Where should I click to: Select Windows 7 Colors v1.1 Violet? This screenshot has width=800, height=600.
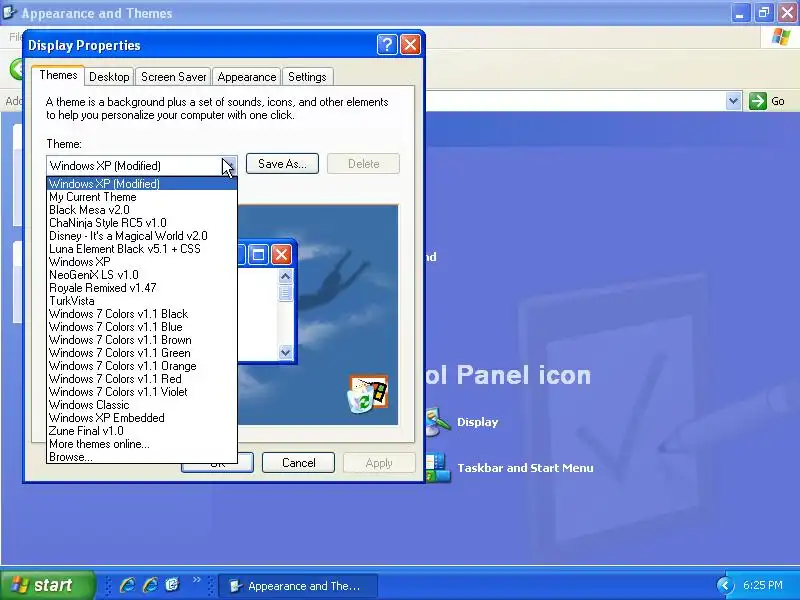[142, 392]
